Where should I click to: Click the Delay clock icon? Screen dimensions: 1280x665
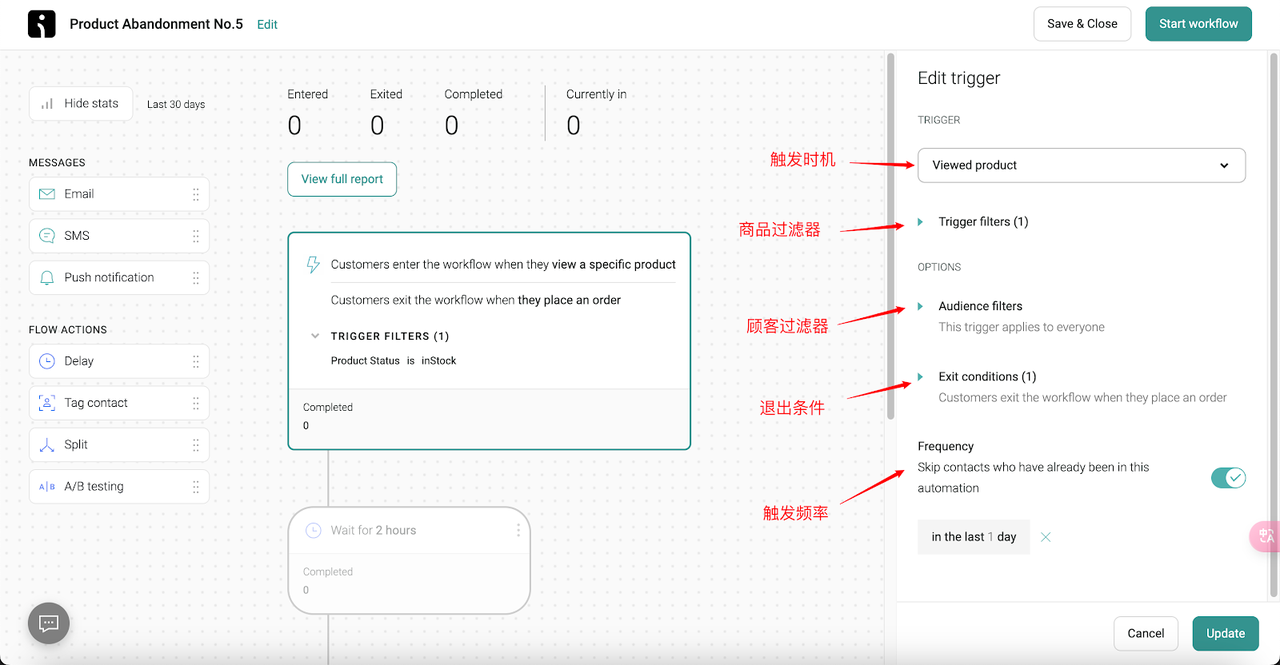(47, 361)
